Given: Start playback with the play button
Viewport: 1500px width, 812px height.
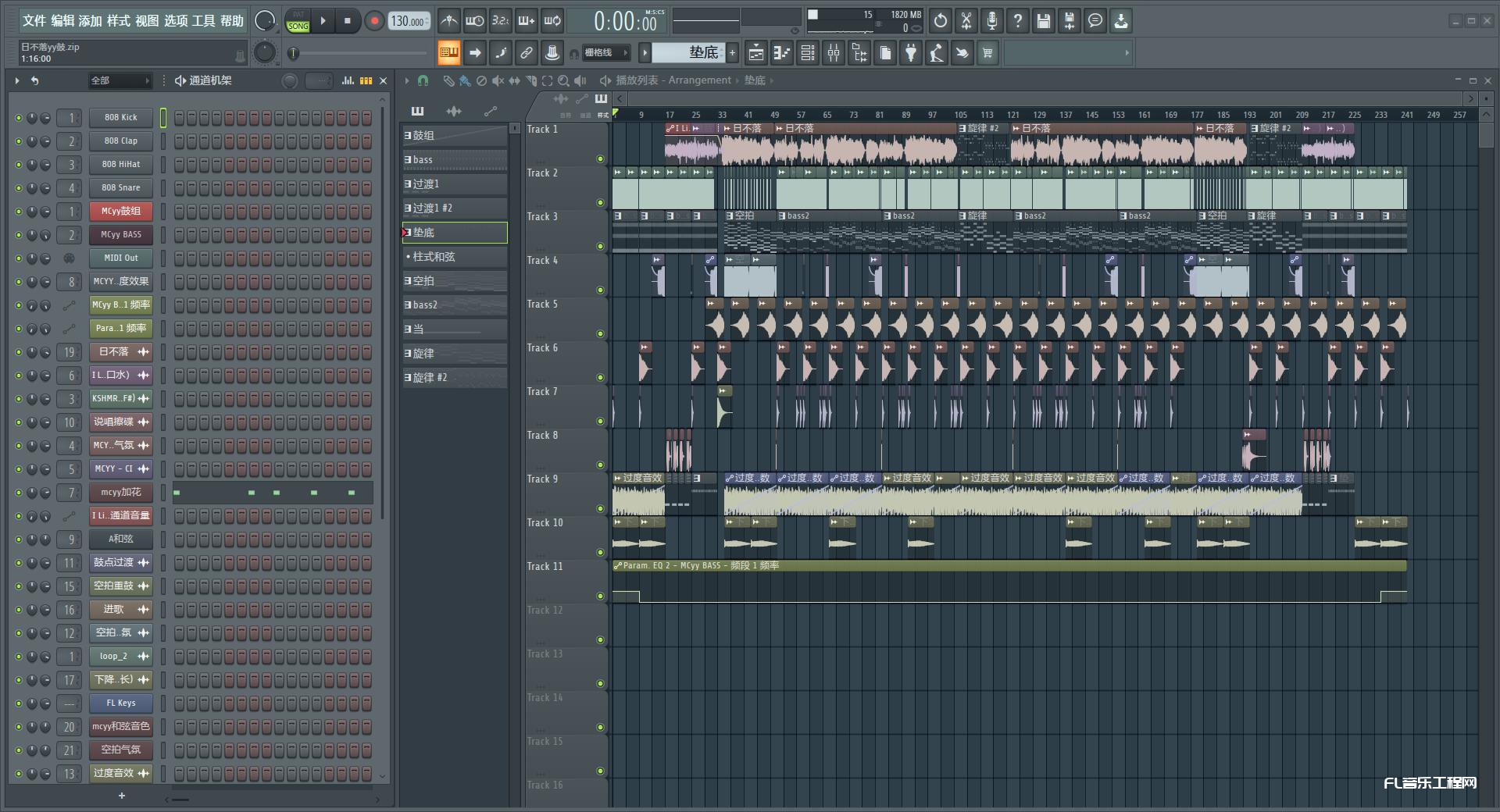Looking at the screenshot, I should tap(323, 21).
